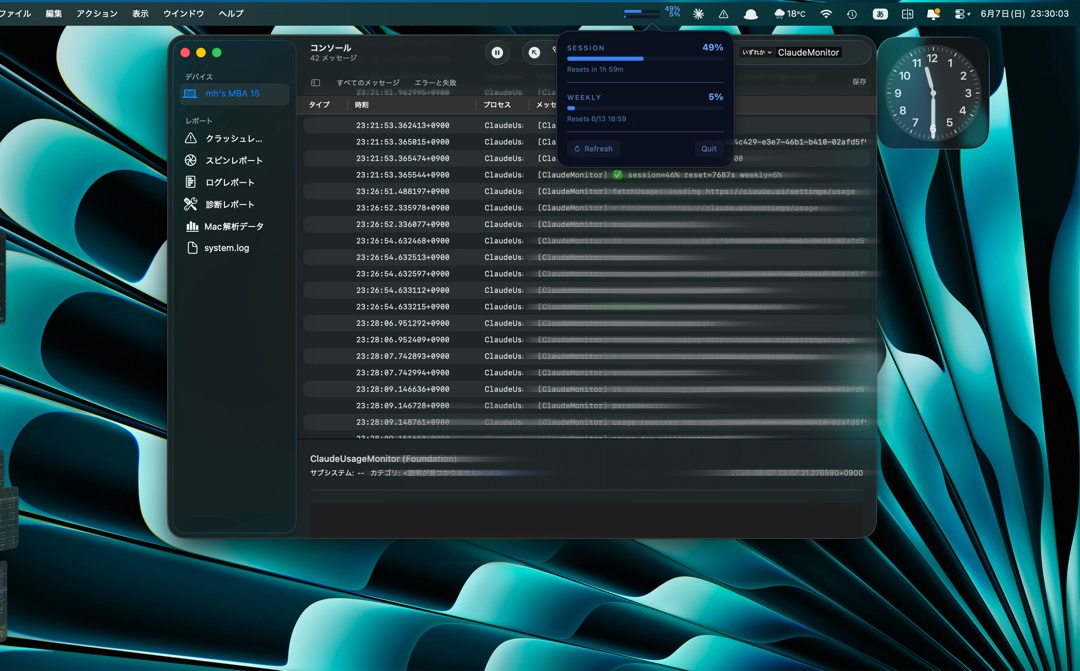
Task: Click the レポート sidebar section header
Action: (x=198, y=121)
